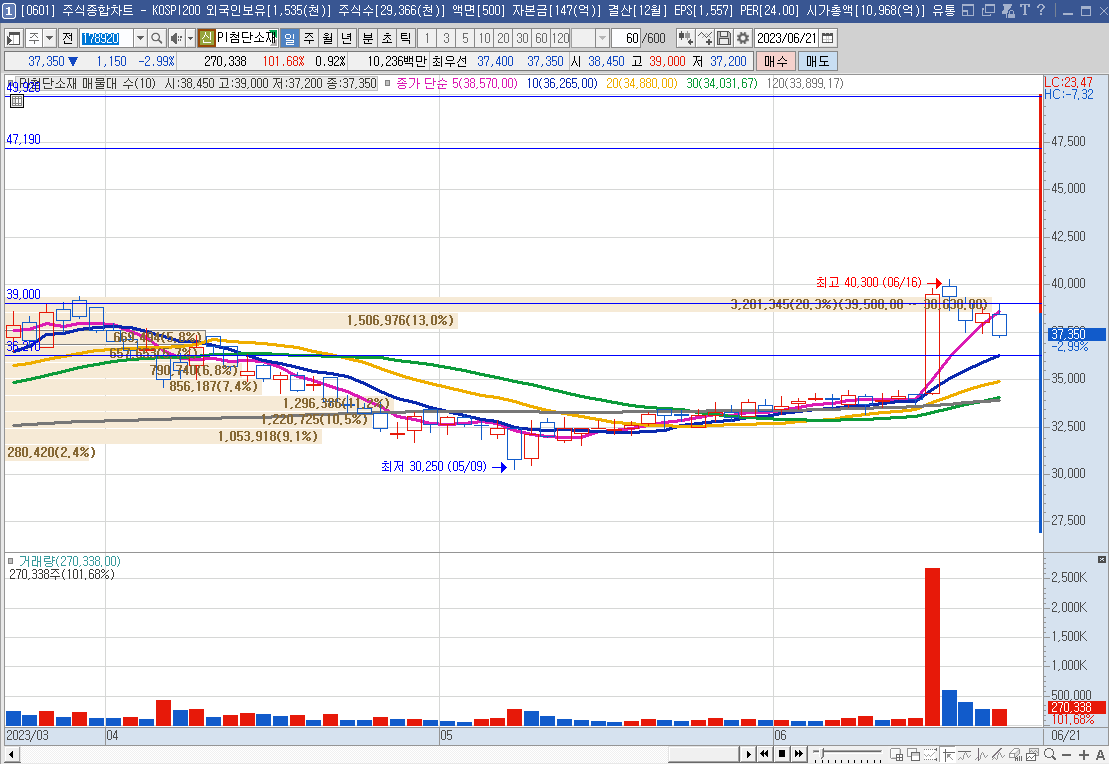This screenshot has height=764, width=1109.
Task: Select the 30 interval tab
Action: click(x=522, y=38)
